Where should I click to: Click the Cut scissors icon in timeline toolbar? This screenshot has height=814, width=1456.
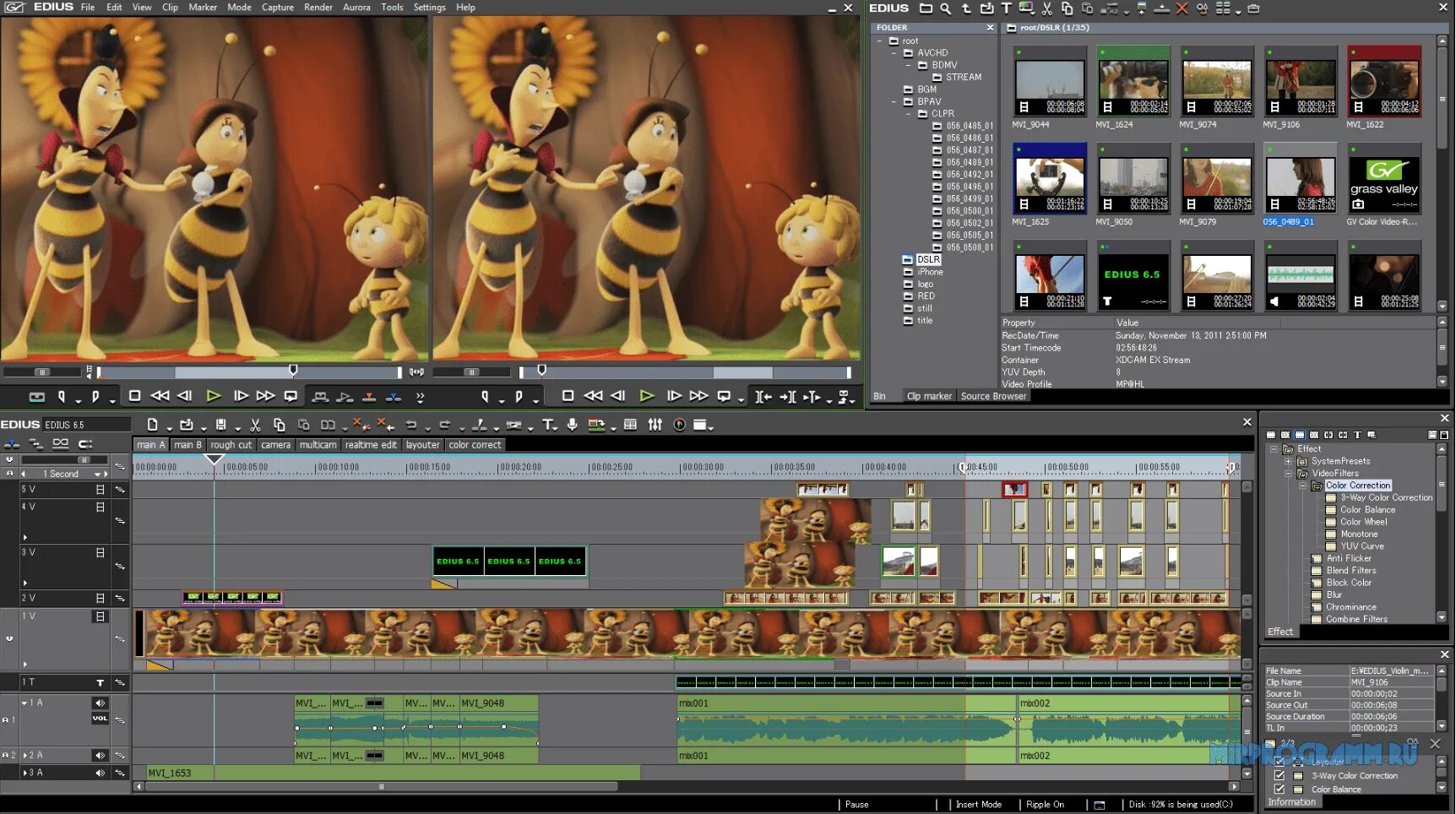(x=255, y=425)
